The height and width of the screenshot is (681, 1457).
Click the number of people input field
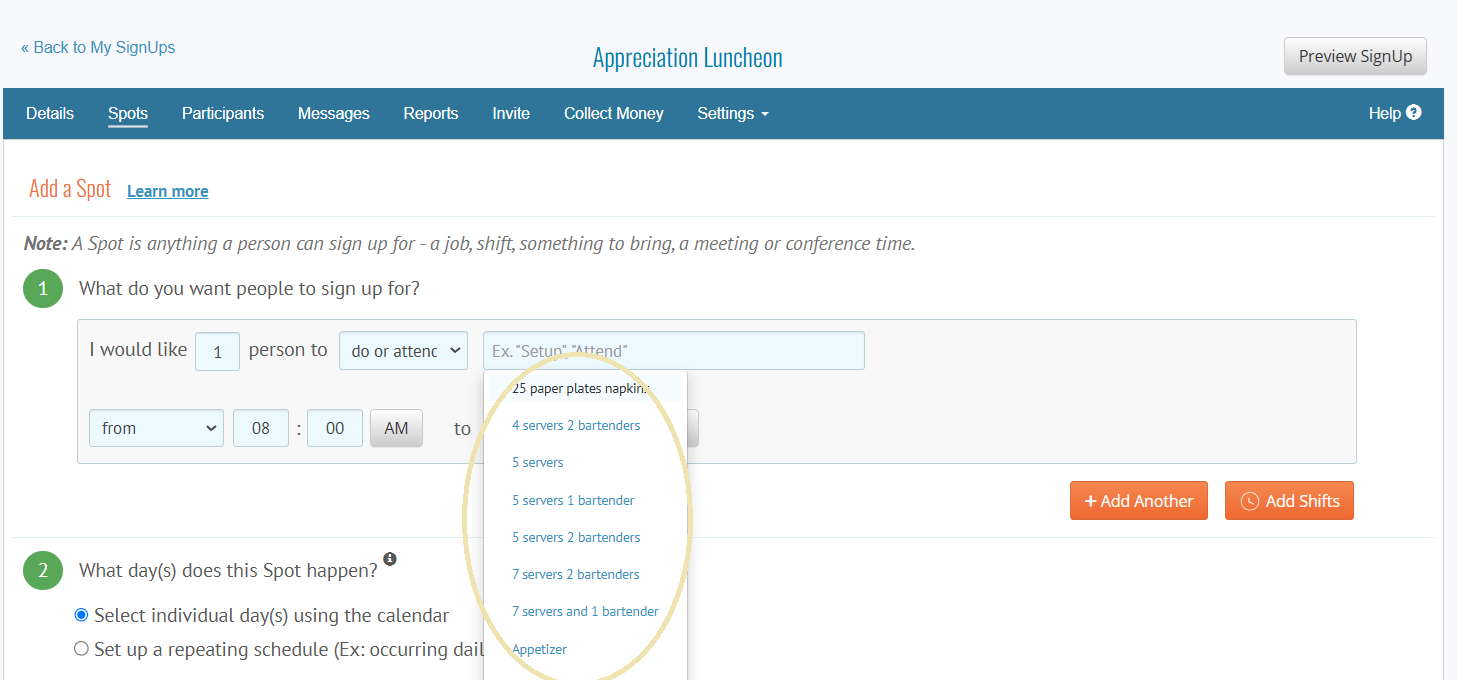tap(217, 351)
